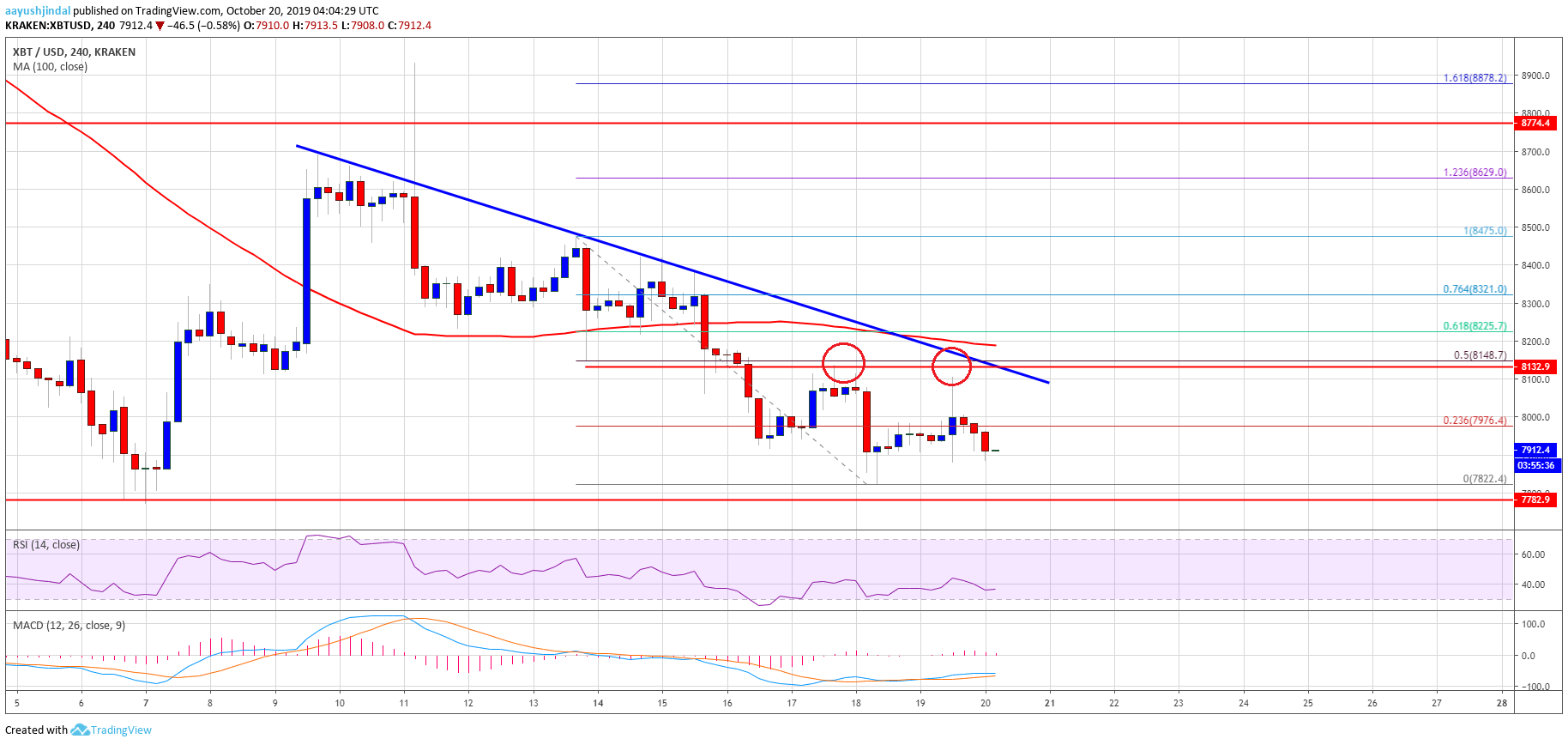Click date 10 on the time axis
1568x745 pixels.
point(340,704)
